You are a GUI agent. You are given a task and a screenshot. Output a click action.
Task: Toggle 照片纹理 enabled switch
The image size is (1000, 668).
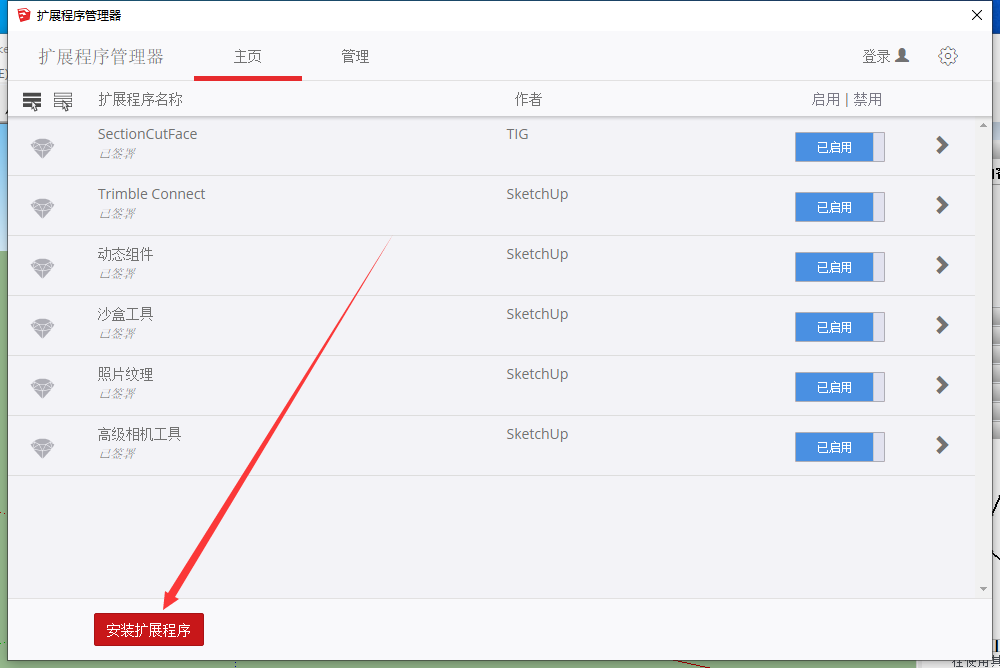(839, 387)
